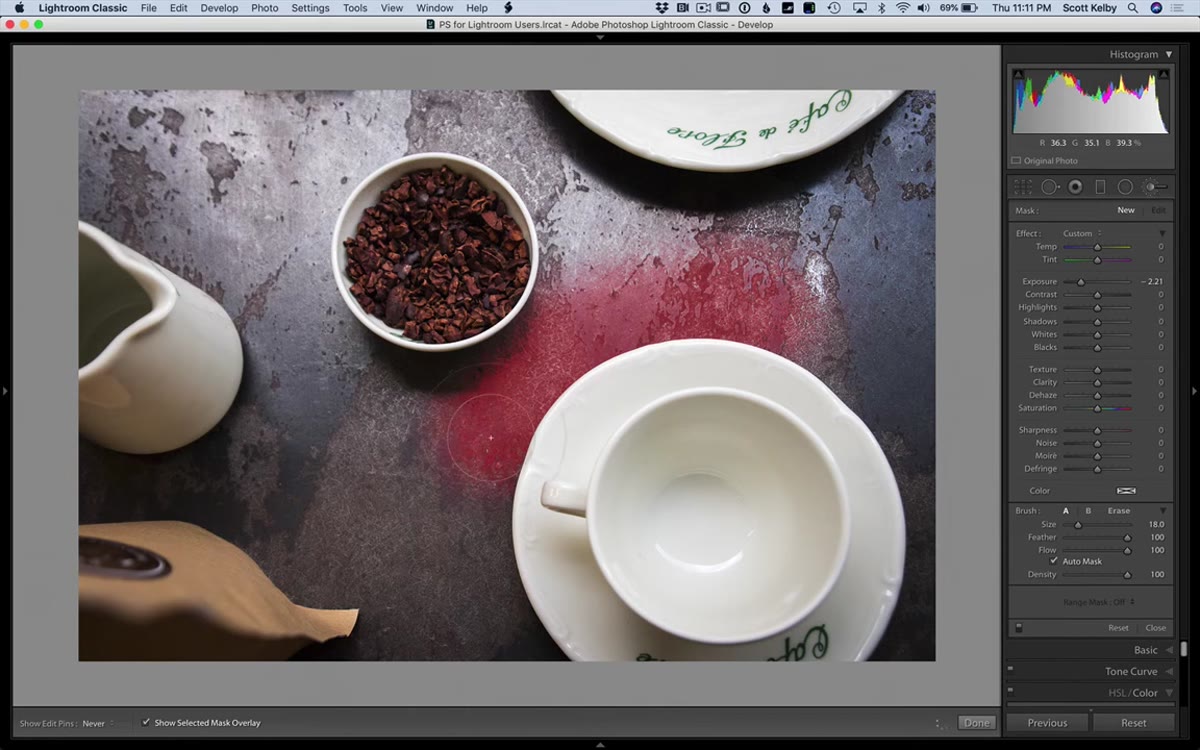Click the Previous button

(x=1047, y=722)
